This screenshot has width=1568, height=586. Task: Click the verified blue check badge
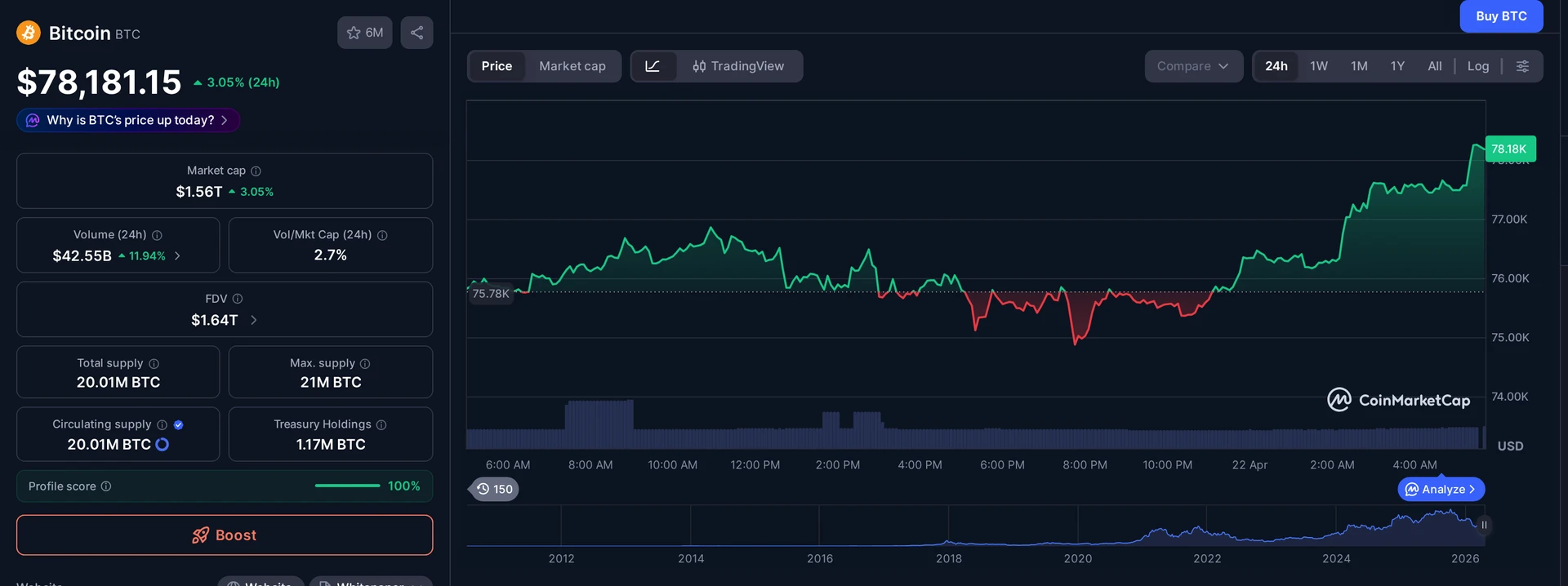coord(178,424)
